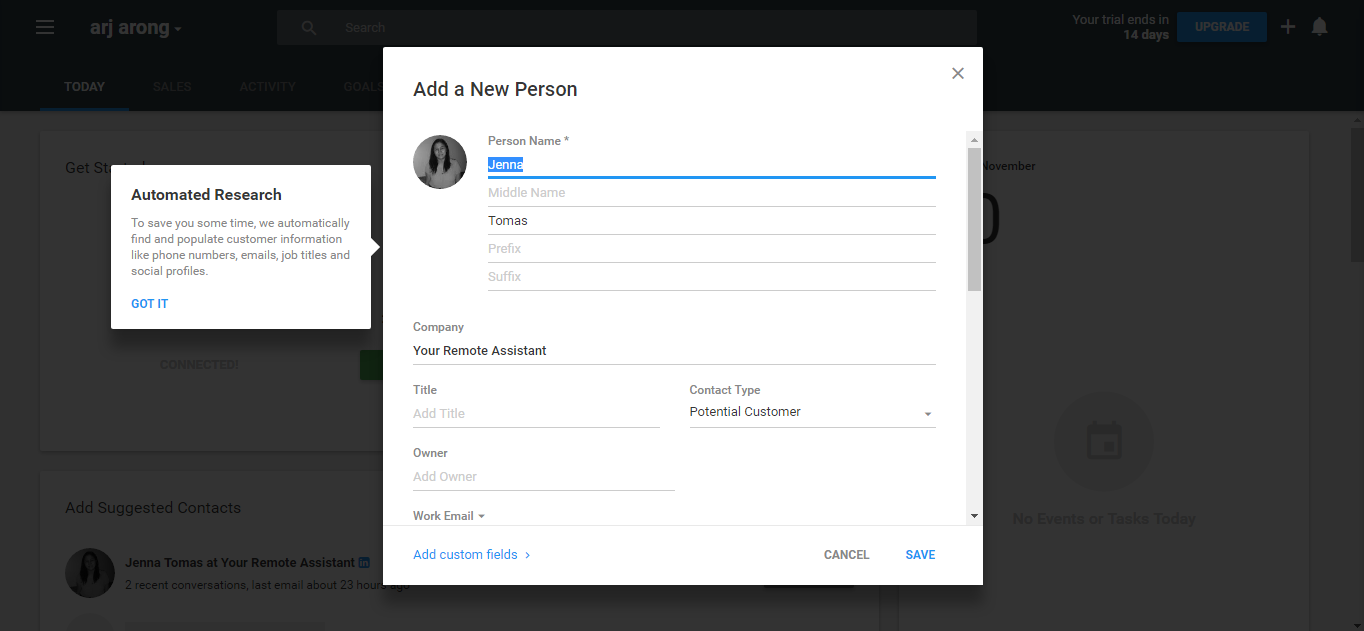1364x631 pixels.
Task: Open the Contact Type dropdown
Action: (812, 412)
